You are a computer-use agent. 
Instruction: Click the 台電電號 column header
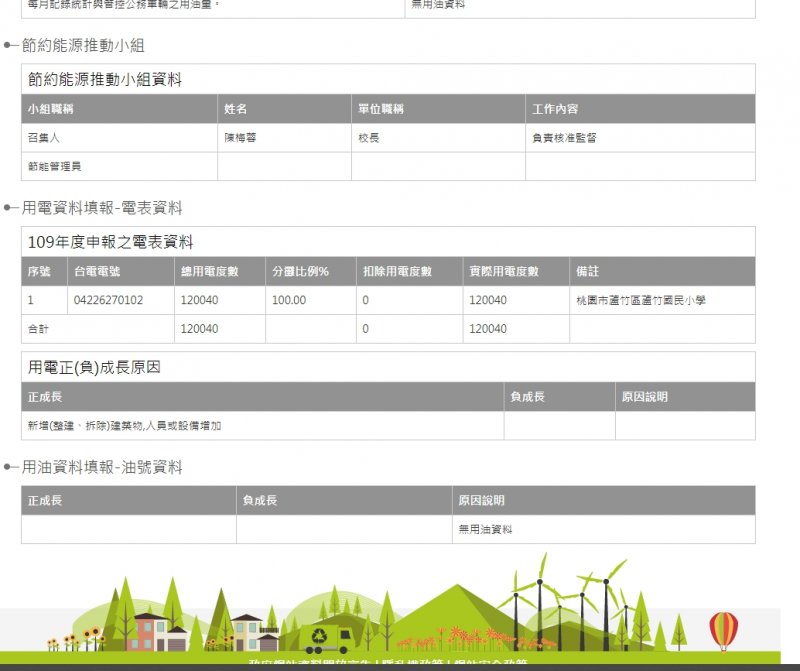[x=97, y=271]
